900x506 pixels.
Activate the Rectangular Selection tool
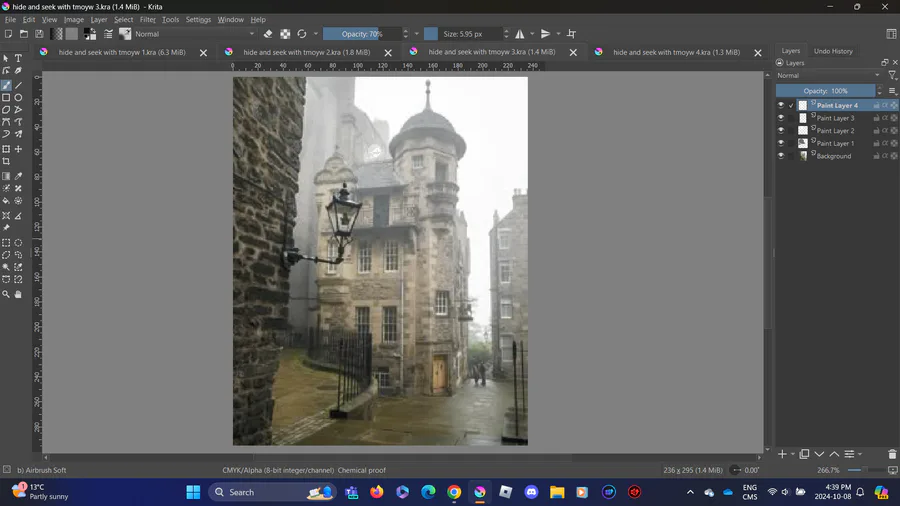click(x=6, y=243)
